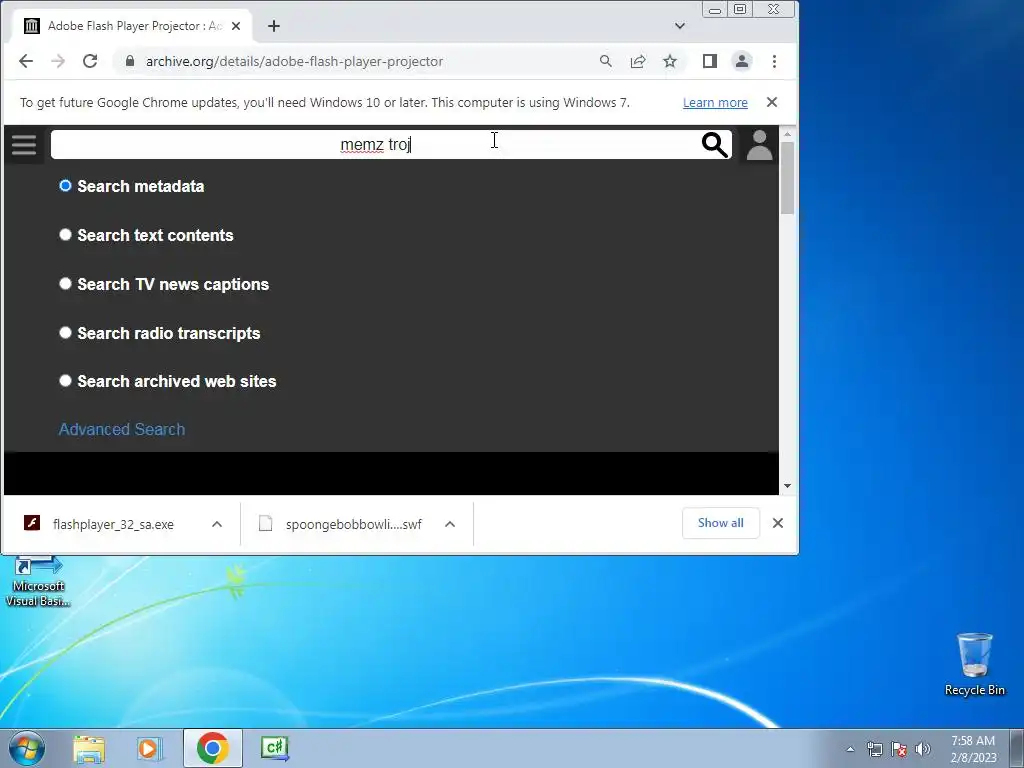1024x768 pixels.
Task: Select Search text contents radio option
Action: (x=65, y=235)
